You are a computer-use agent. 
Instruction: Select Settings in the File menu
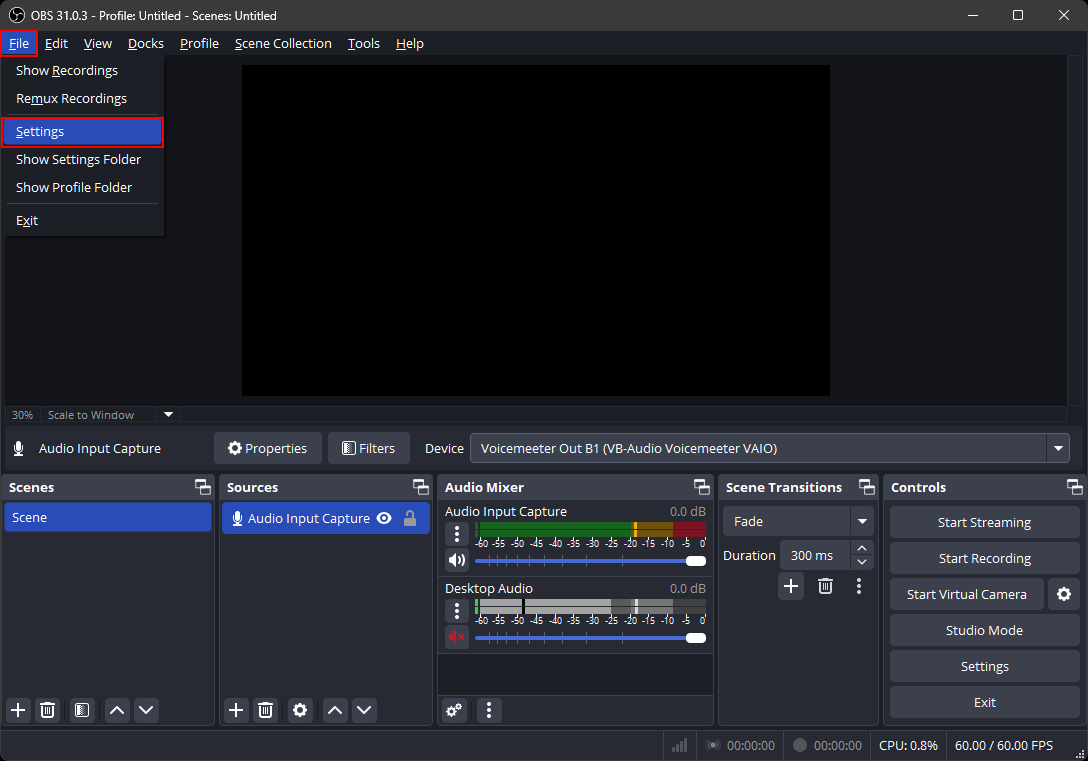click(x=82, y=132)
